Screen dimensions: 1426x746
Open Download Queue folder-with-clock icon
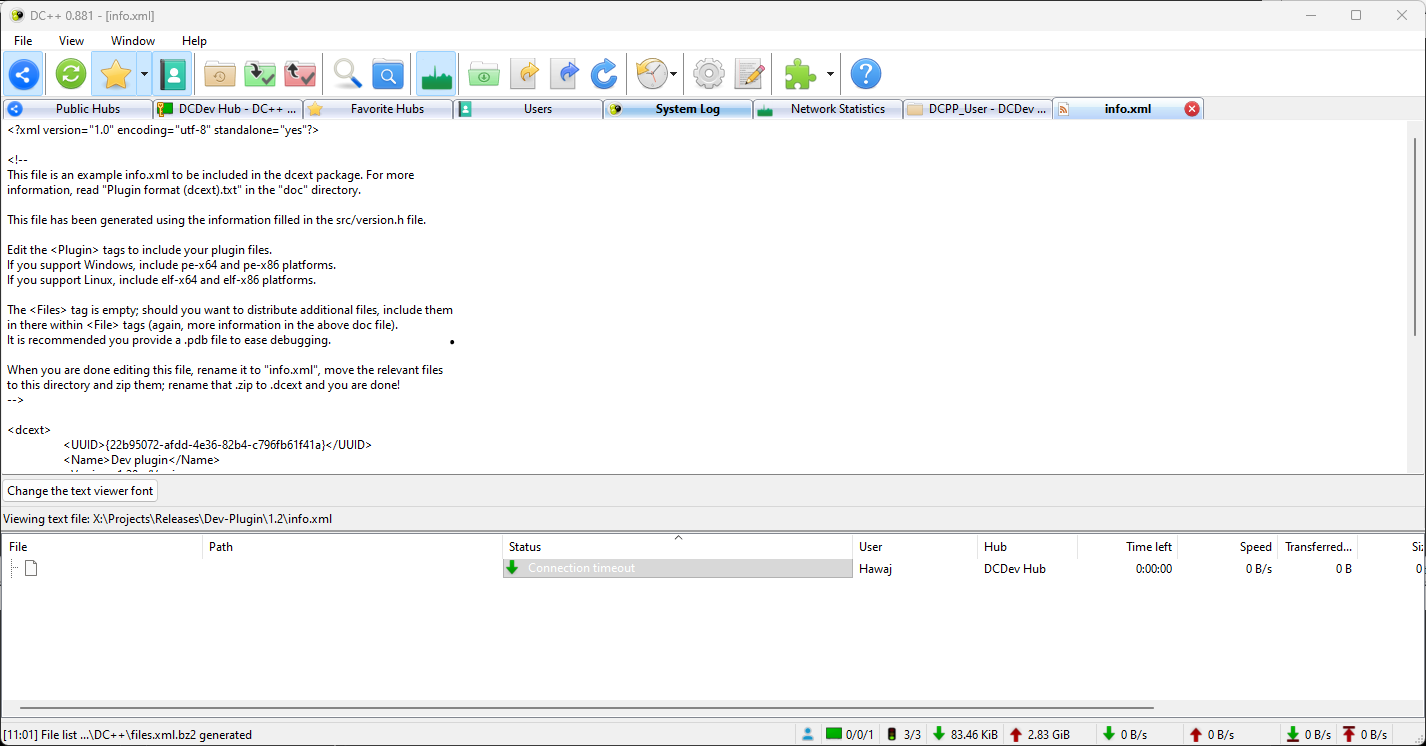point(220,74)
